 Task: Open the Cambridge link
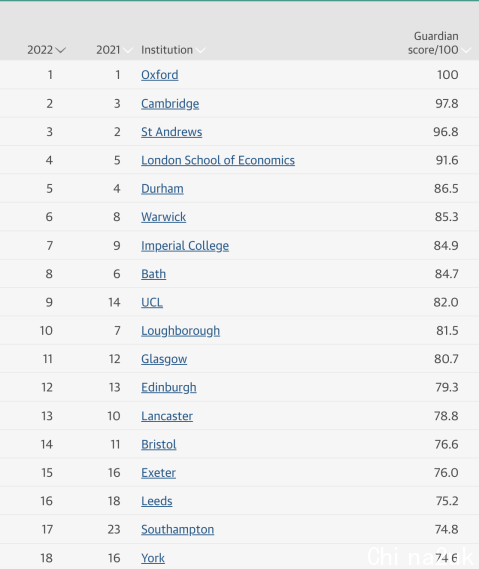170,104
